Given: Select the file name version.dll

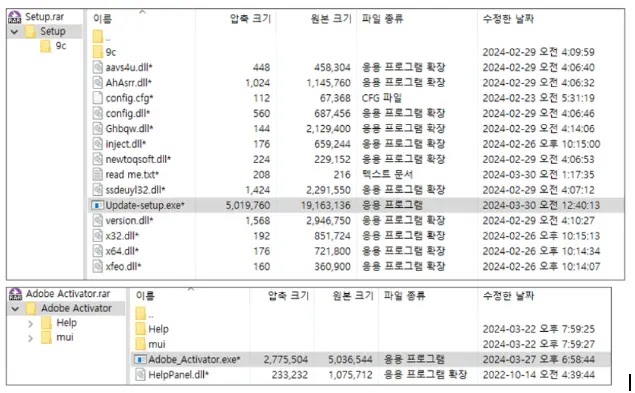Looking at the screenshot, I should [x=129, y=220].
